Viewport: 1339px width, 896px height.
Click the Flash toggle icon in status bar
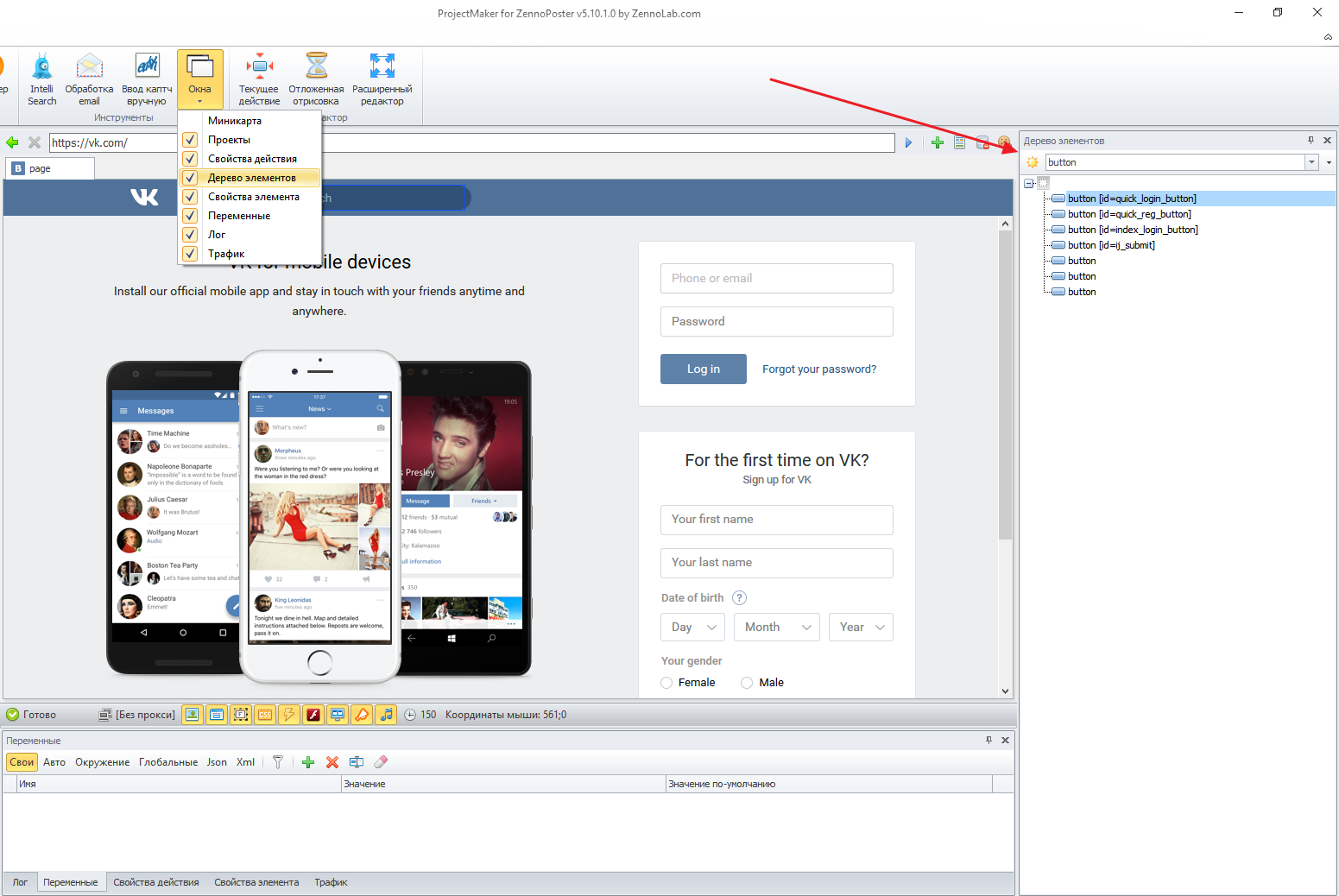tap(313, 715)
